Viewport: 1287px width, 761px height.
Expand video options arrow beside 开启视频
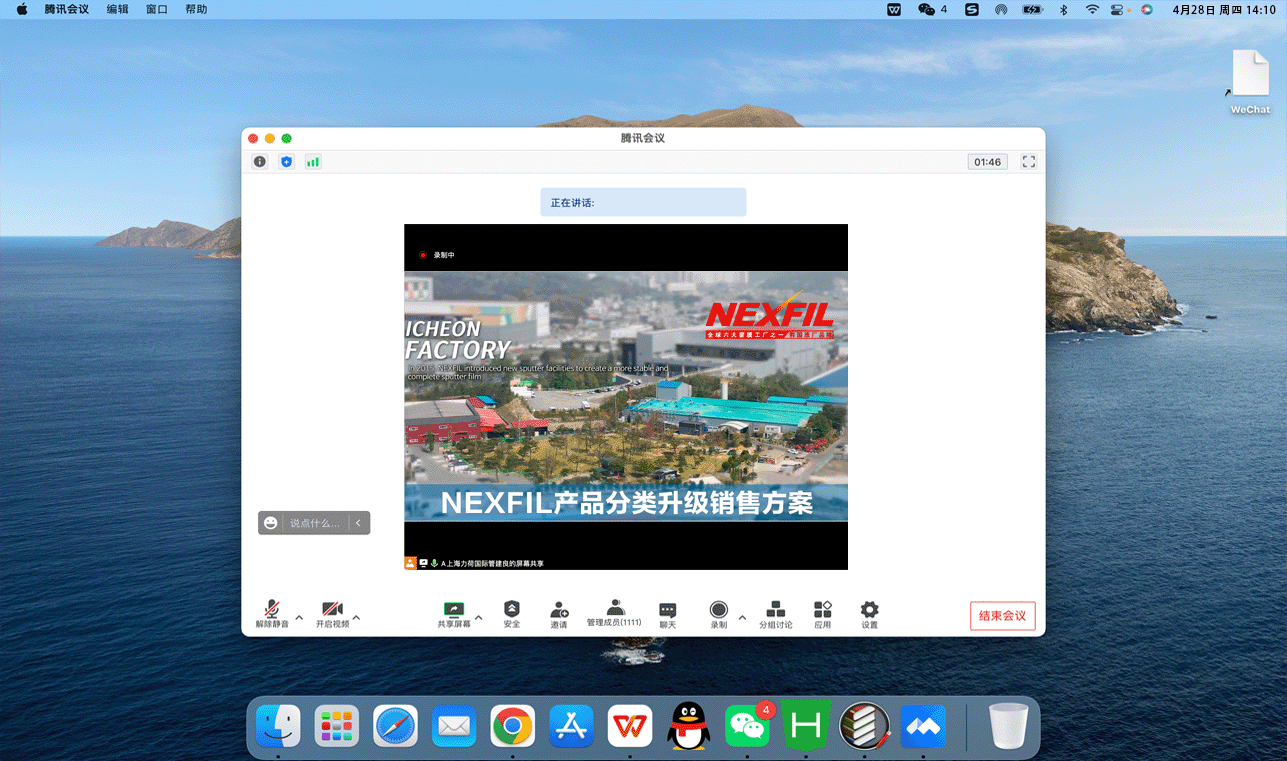click(356, 617)
